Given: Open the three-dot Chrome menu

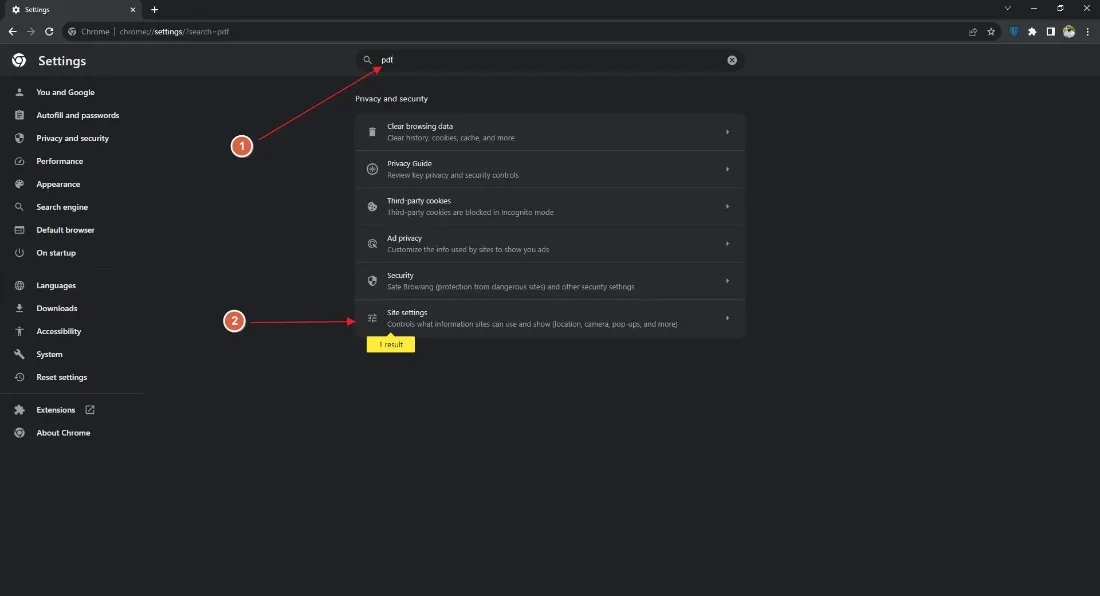Looking at the screenshot, I should point(1088,31).
